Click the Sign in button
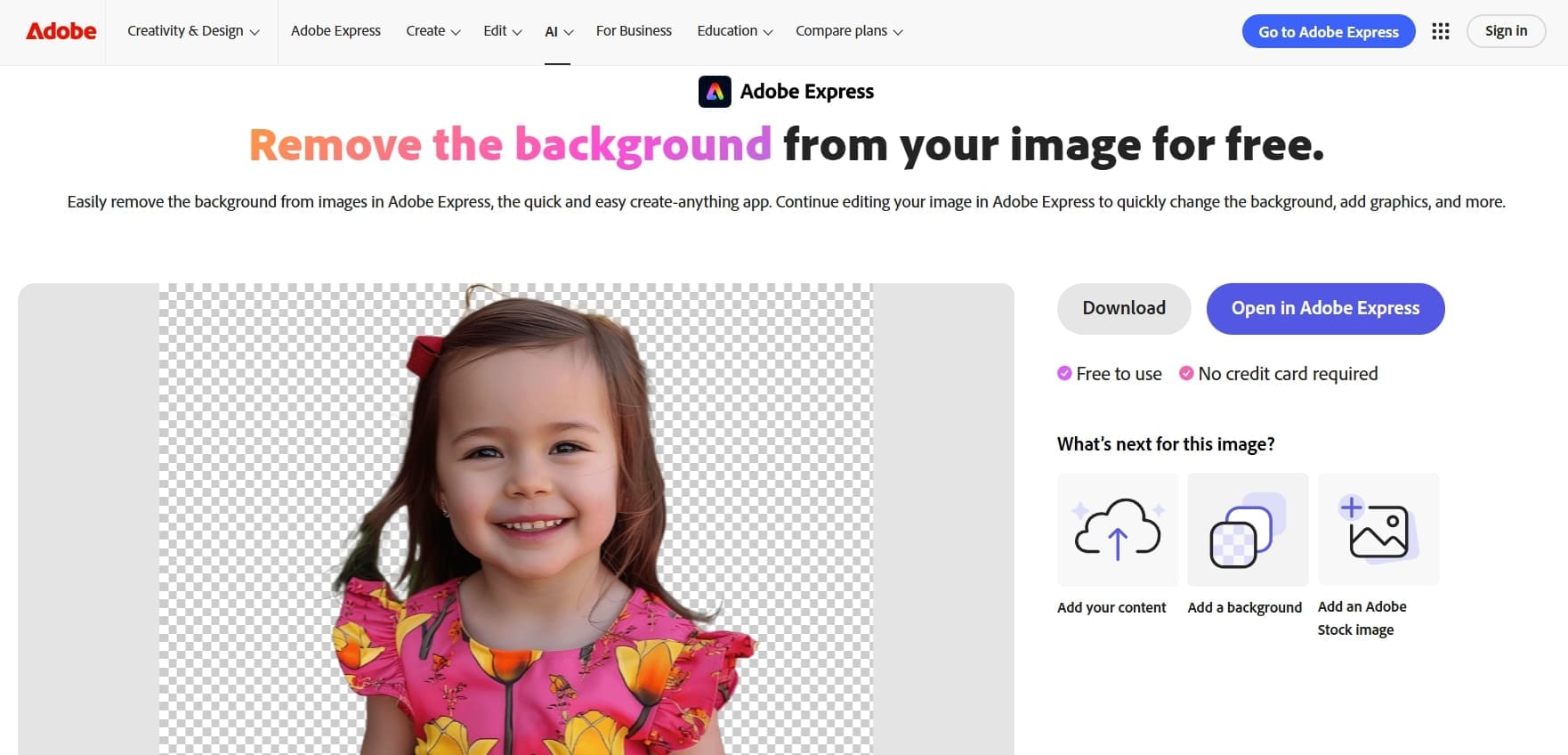Screen dimensions: 1568x755 (x=1506, y=31)
